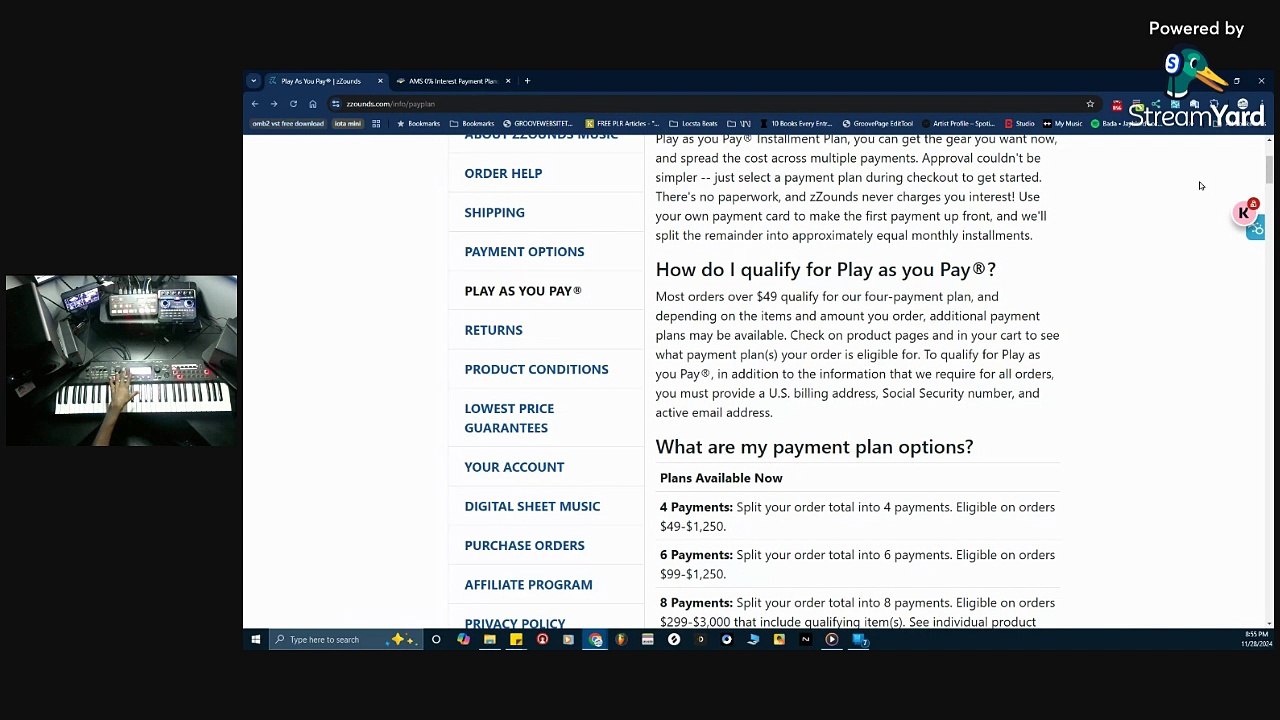Open the 10 Books Every Entr... bookmark
Image resolution: width=1280 pixels, height=720 pixels.
797,124
